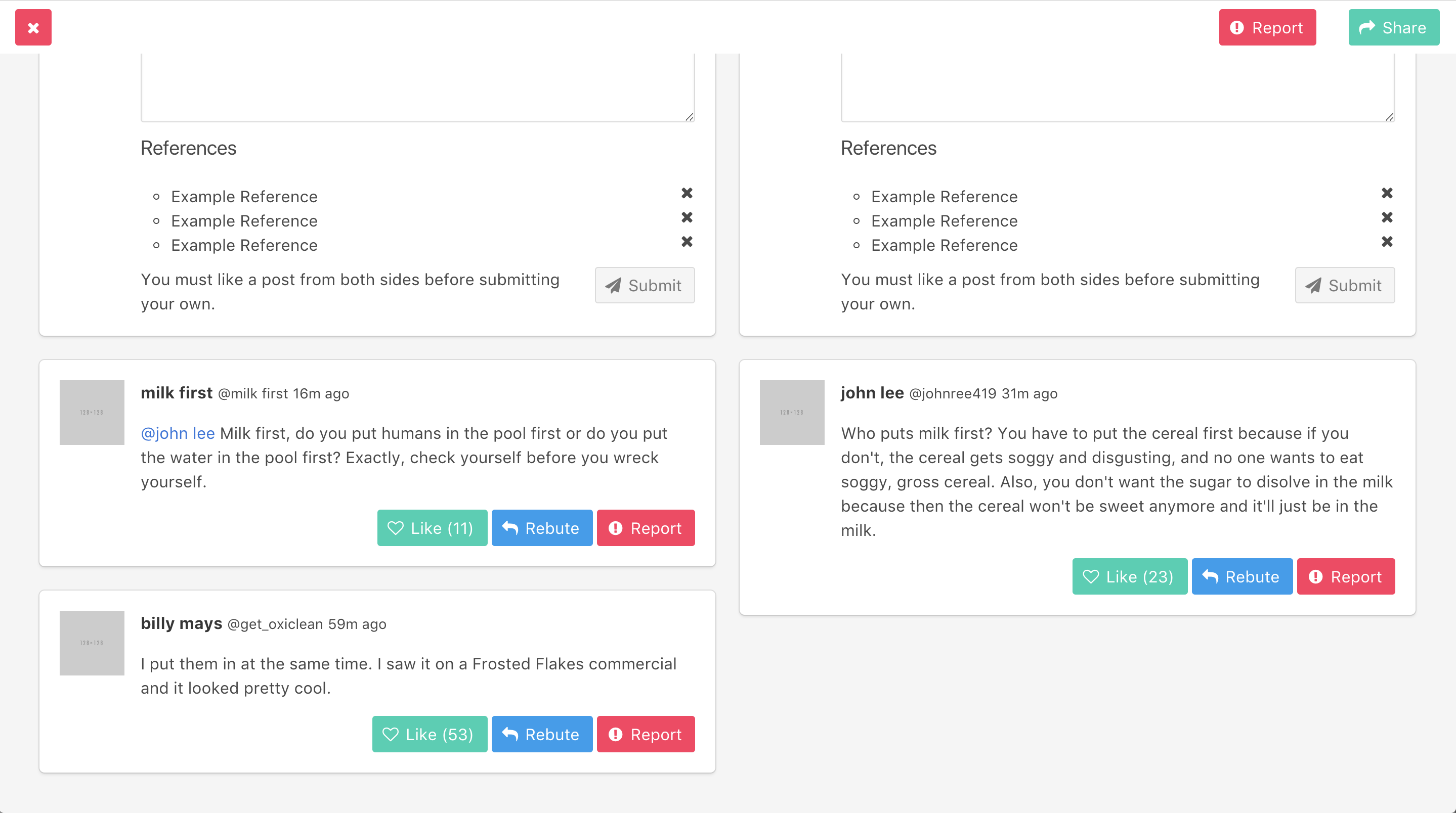
Task: Remove second Example Reference in left panel
Action: pos(687,217)
